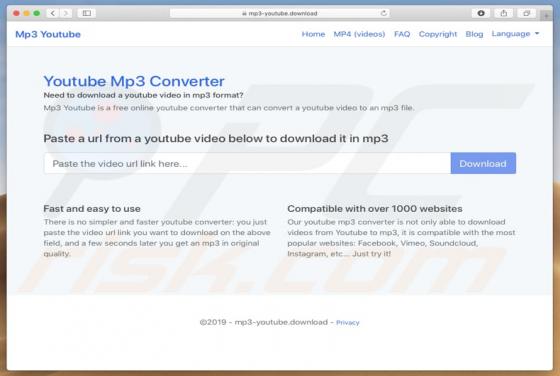Click the '@2019 - mp3-youtube.download' footer text
The height and width of the screenshot is (376, 560).
pos(264,322)
